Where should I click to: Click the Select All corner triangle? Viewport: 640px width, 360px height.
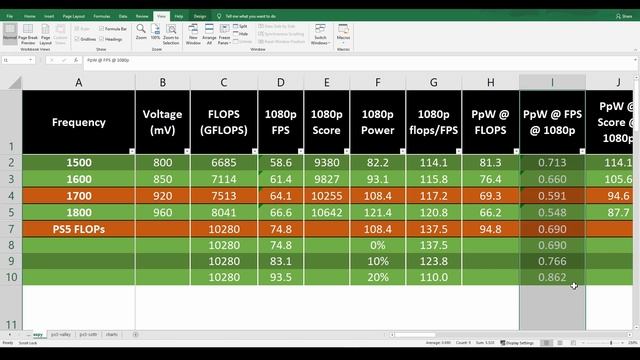[x=15, y=83]
